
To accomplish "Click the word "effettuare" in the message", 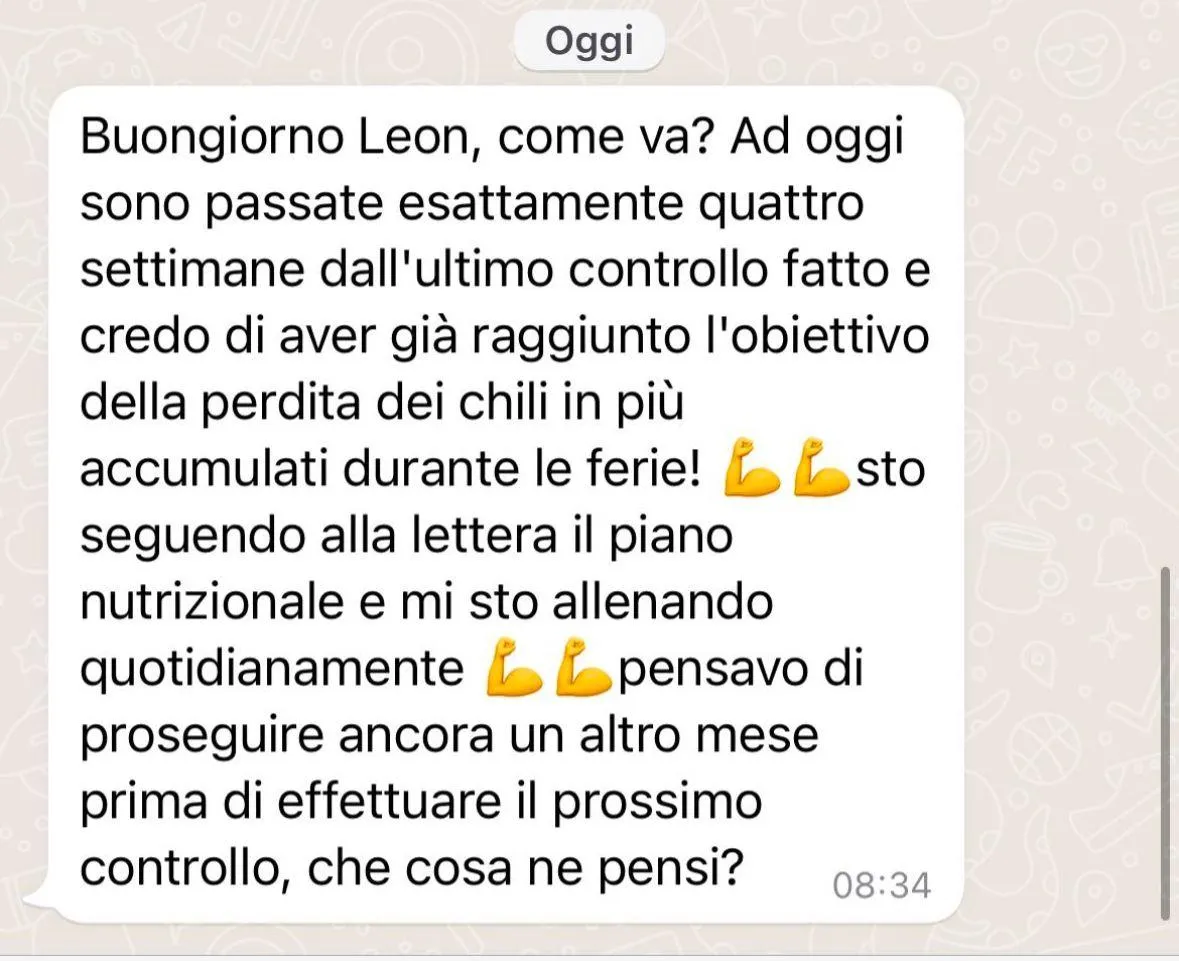I will (389, 801).
